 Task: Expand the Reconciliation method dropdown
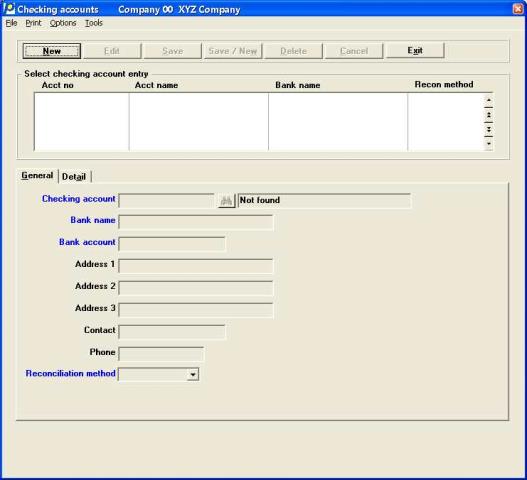point(193,374)
